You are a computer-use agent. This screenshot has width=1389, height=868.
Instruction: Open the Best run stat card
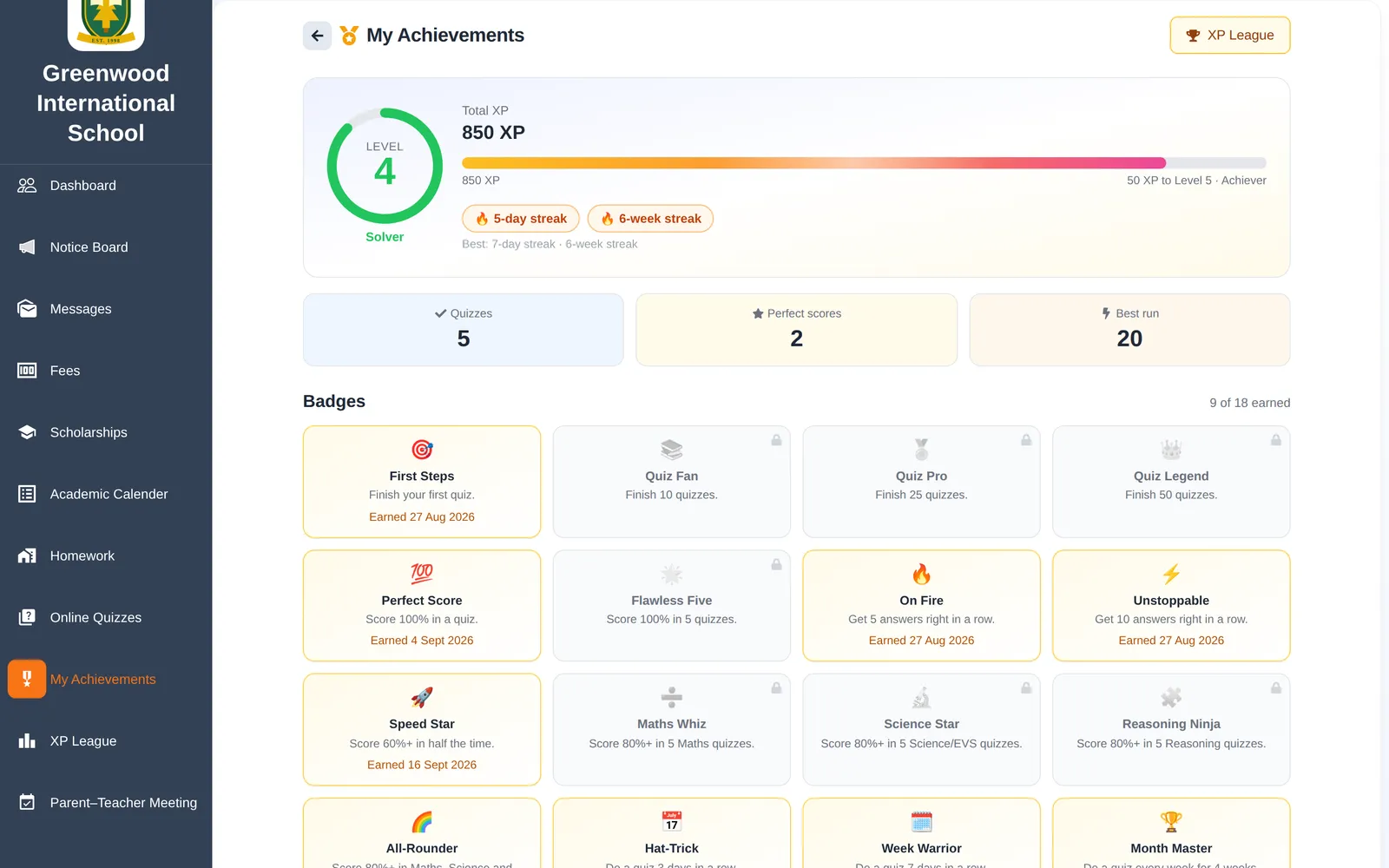(1129, 330)
